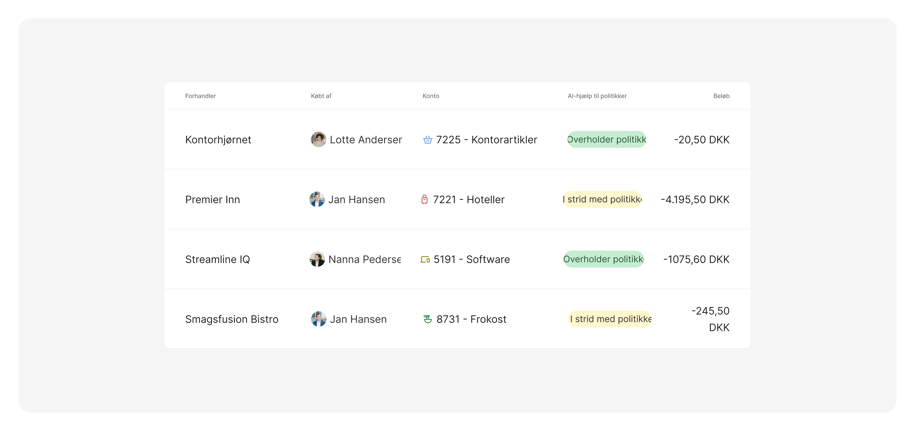Click the luggage icon beside 7221 - Hoteller
The width and height of the screenshot is (915, 431).
point(424,200)
